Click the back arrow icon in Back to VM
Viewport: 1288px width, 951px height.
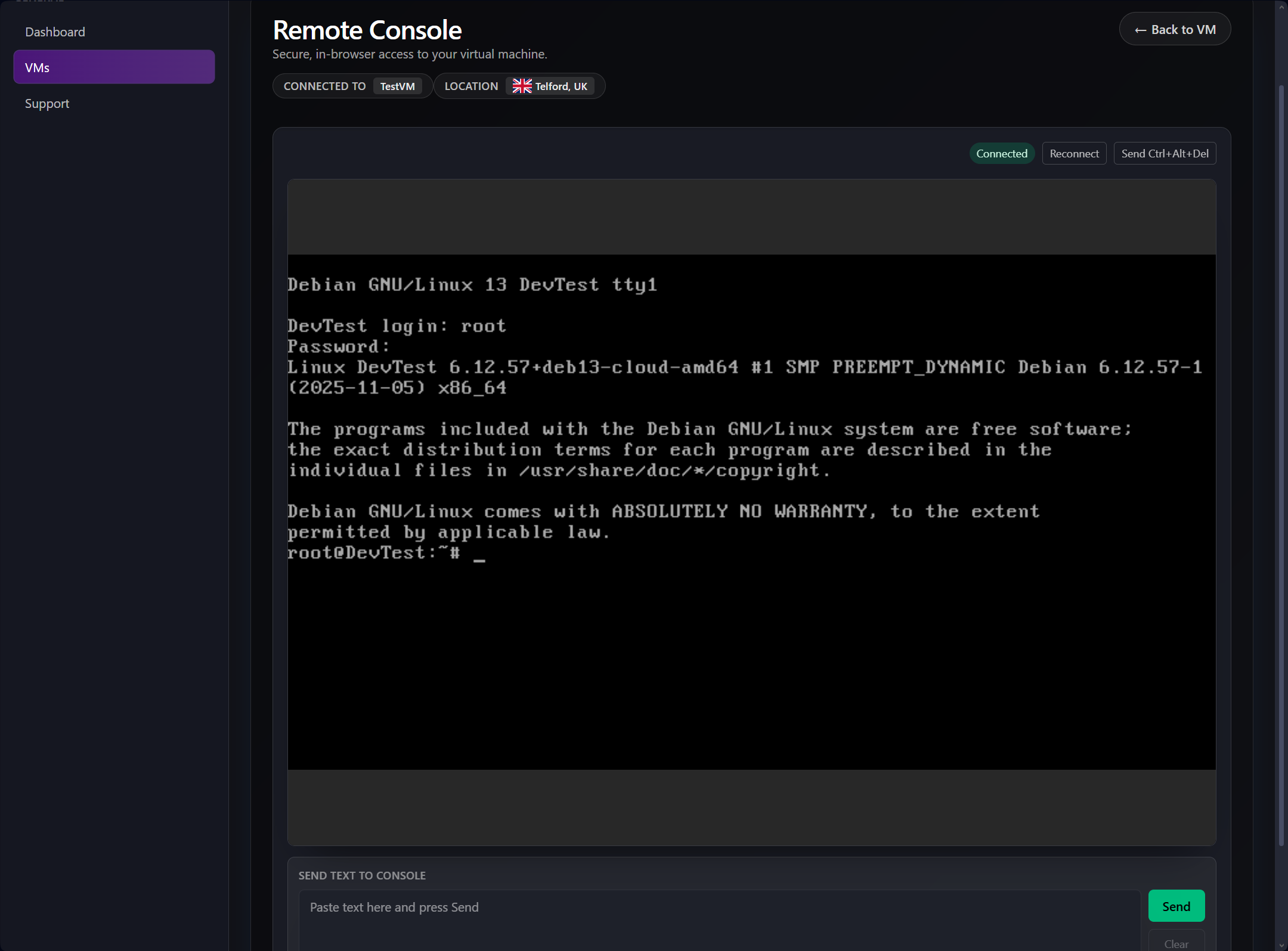1141,29
